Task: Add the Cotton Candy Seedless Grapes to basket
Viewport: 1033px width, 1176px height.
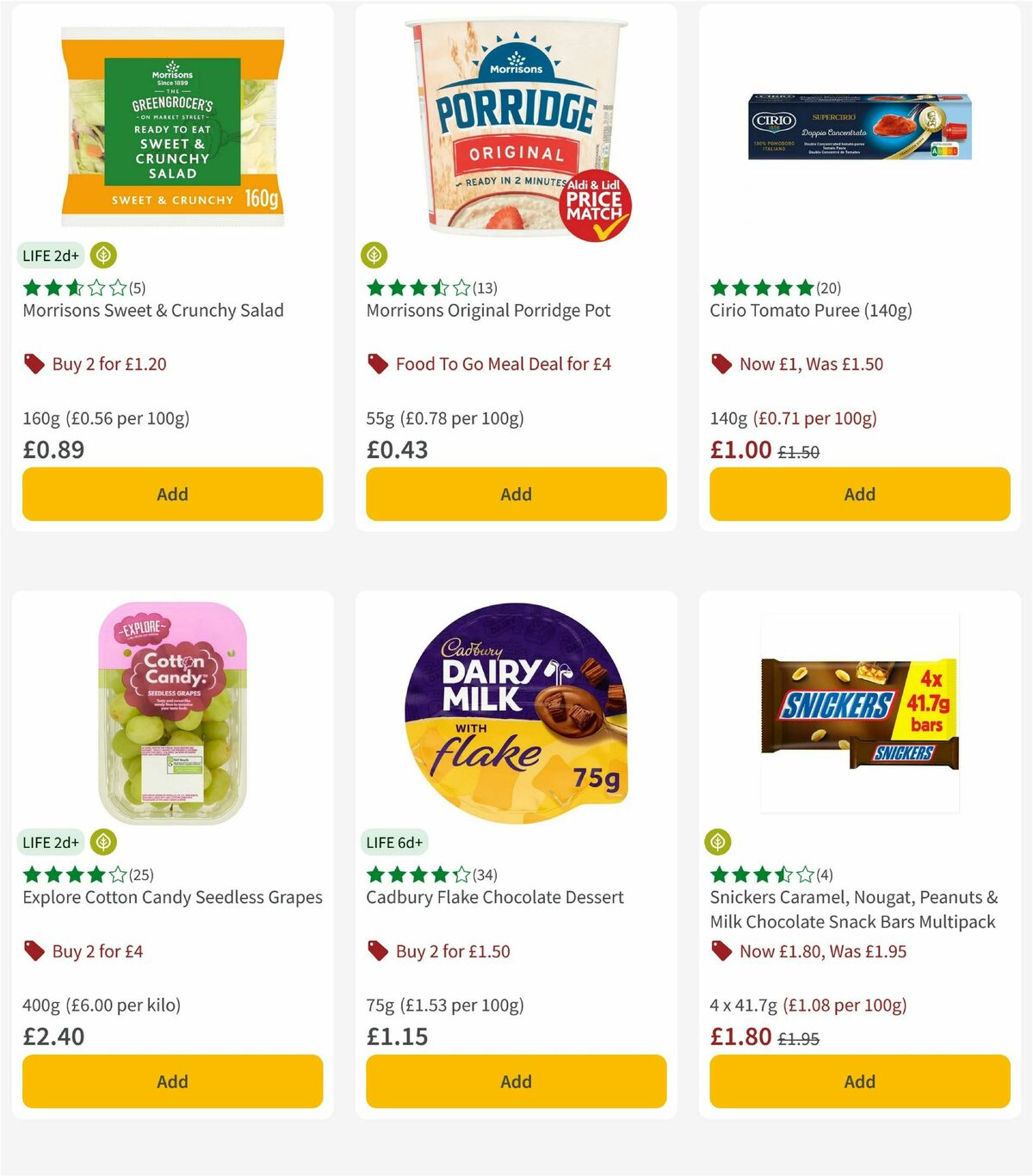Action: click(x=171, y=1081)
